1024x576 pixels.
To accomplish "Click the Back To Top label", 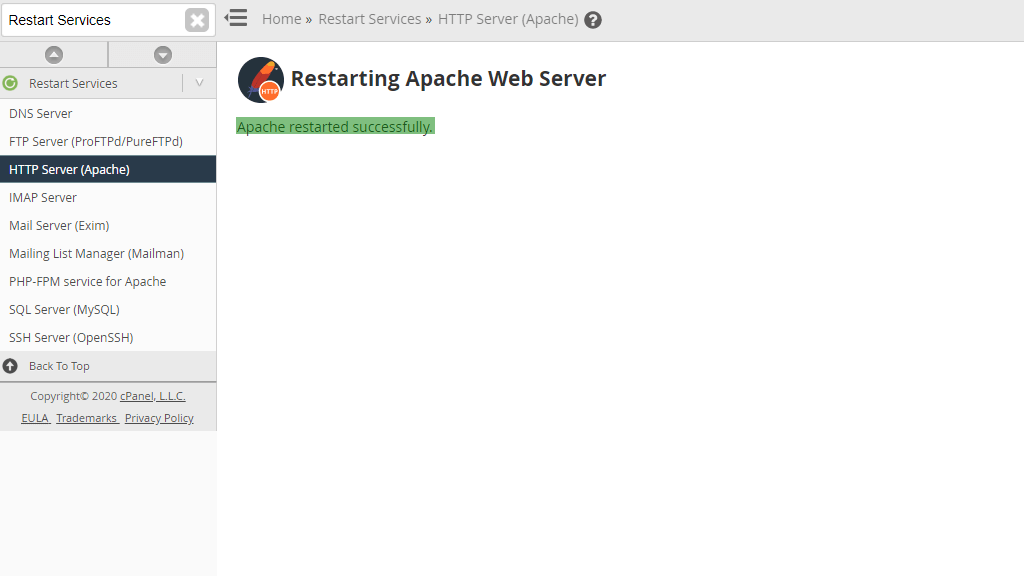I will (59, 366).
